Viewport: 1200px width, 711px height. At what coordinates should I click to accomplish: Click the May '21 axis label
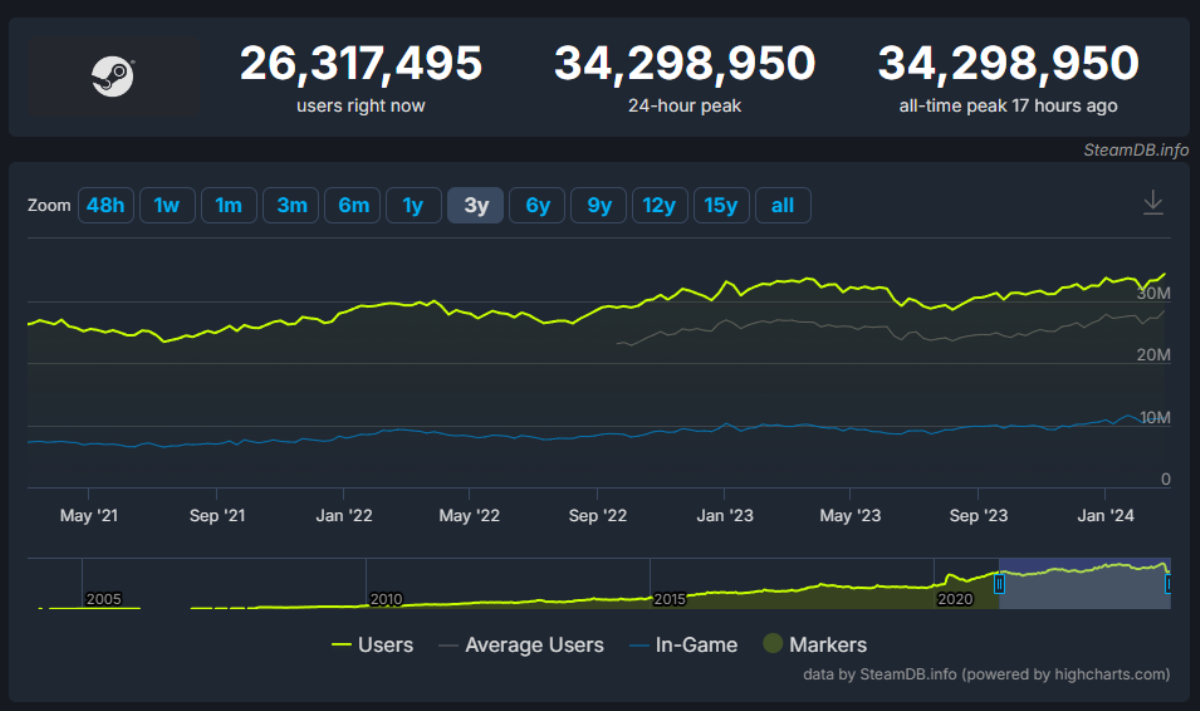[x=89, y=516]
